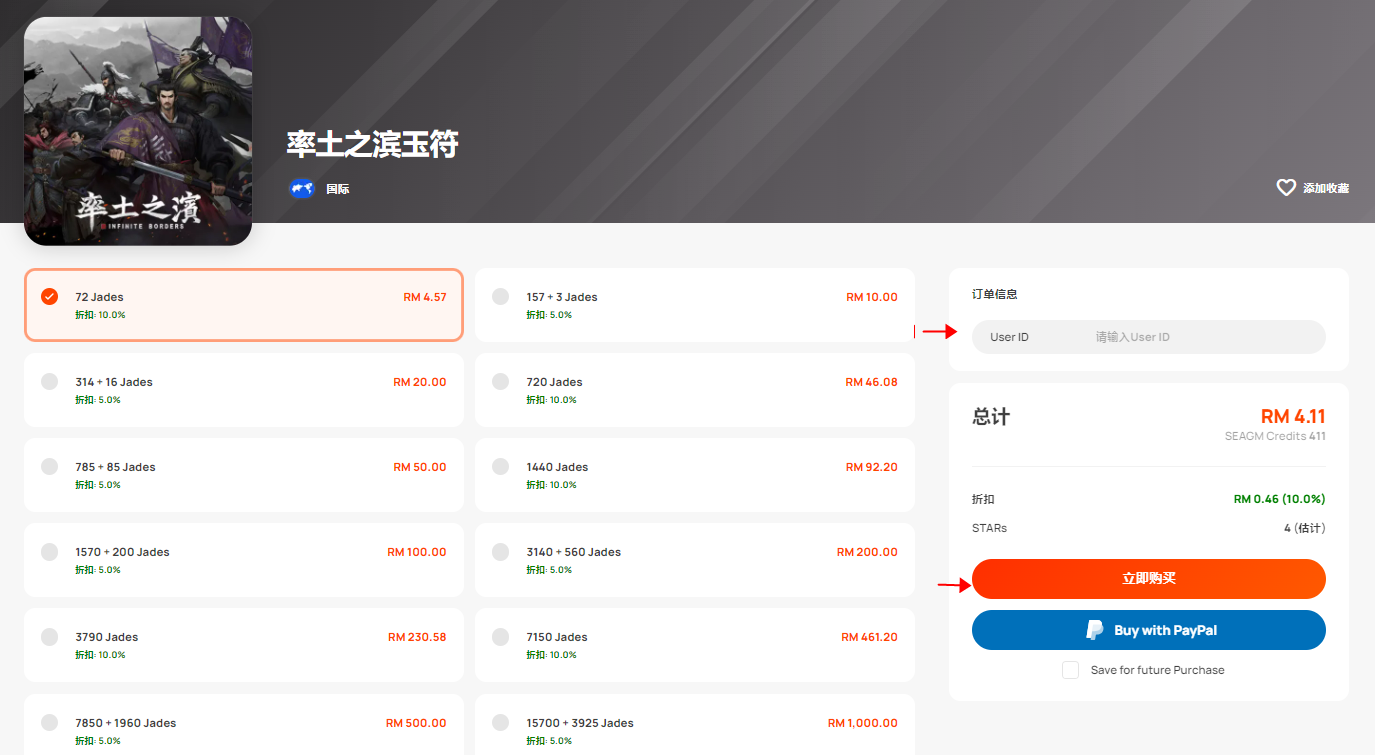Click the RM 4.11 total amount
Screen dimensions: 1375x755
pos(1293,417)
